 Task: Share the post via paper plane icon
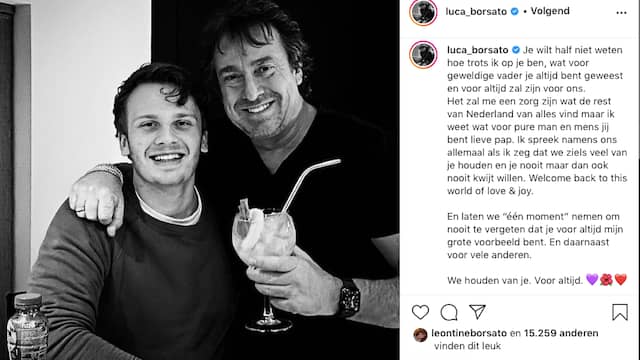tap(477, 312)
